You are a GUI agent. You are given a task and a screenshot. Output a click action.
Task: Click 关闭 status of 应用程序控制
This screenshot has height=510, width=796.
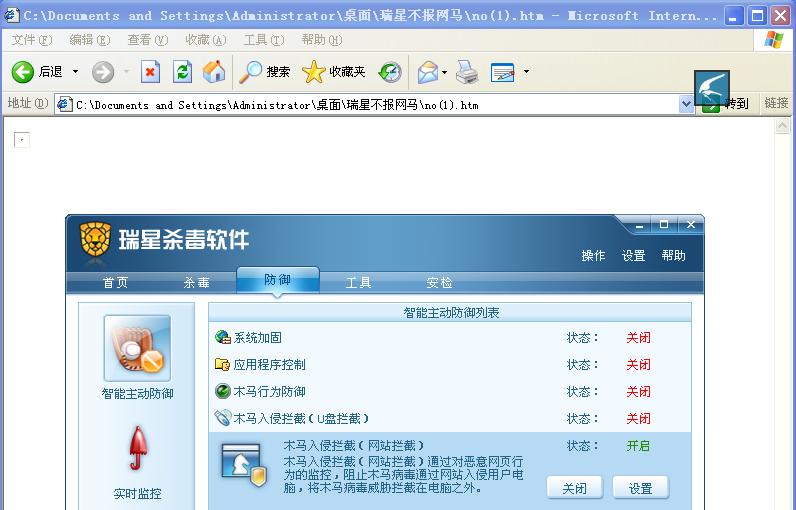[638, 364]
